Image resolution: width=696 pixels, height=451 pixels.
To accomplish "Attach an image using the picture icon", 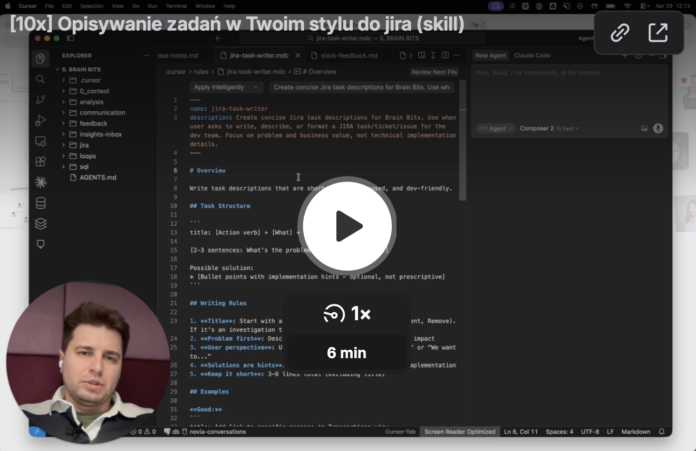I will tap(644, 128).
